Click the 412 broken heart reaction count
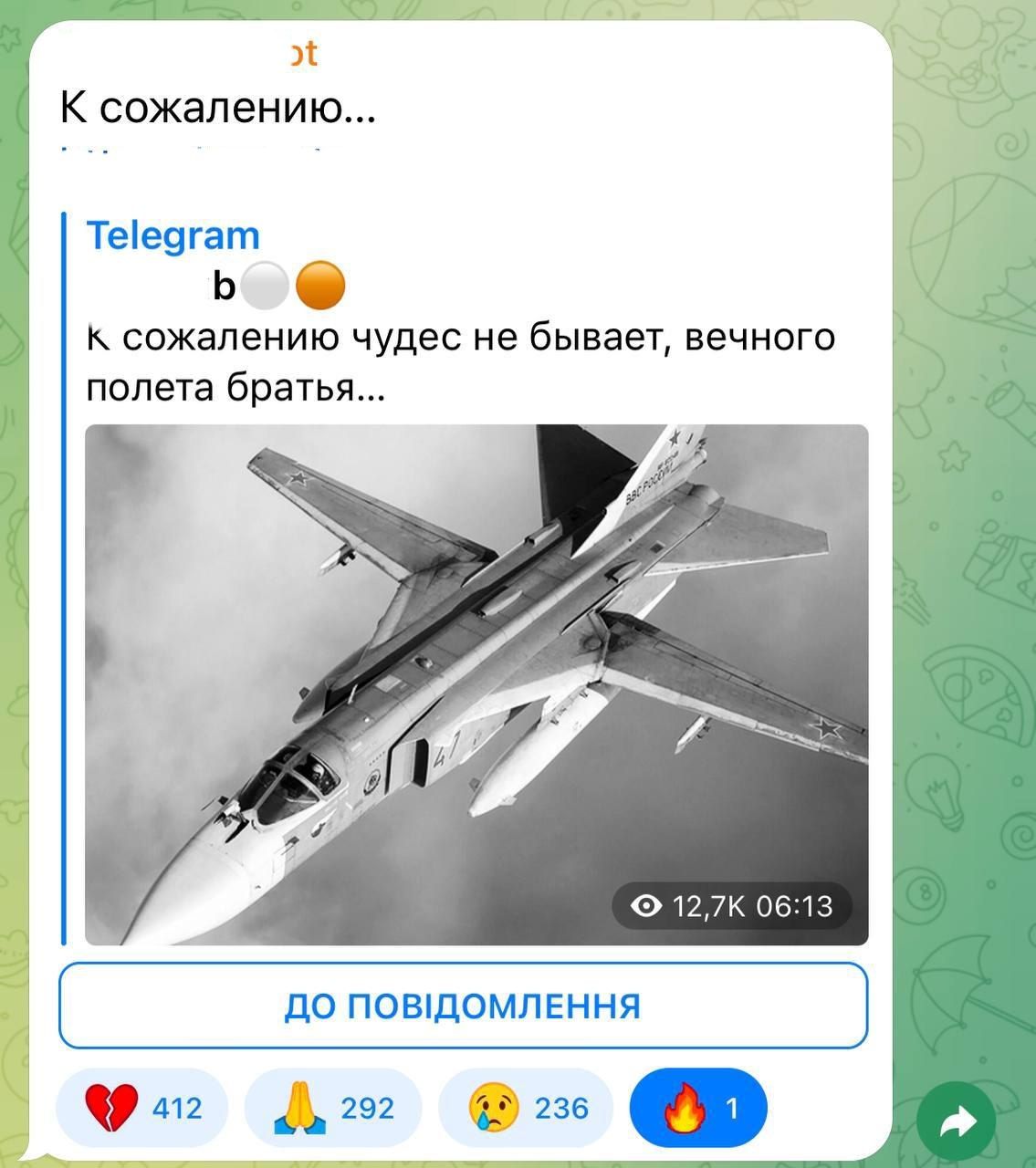This screenshot has width=1036, height=1168. tap(177, 1108)
